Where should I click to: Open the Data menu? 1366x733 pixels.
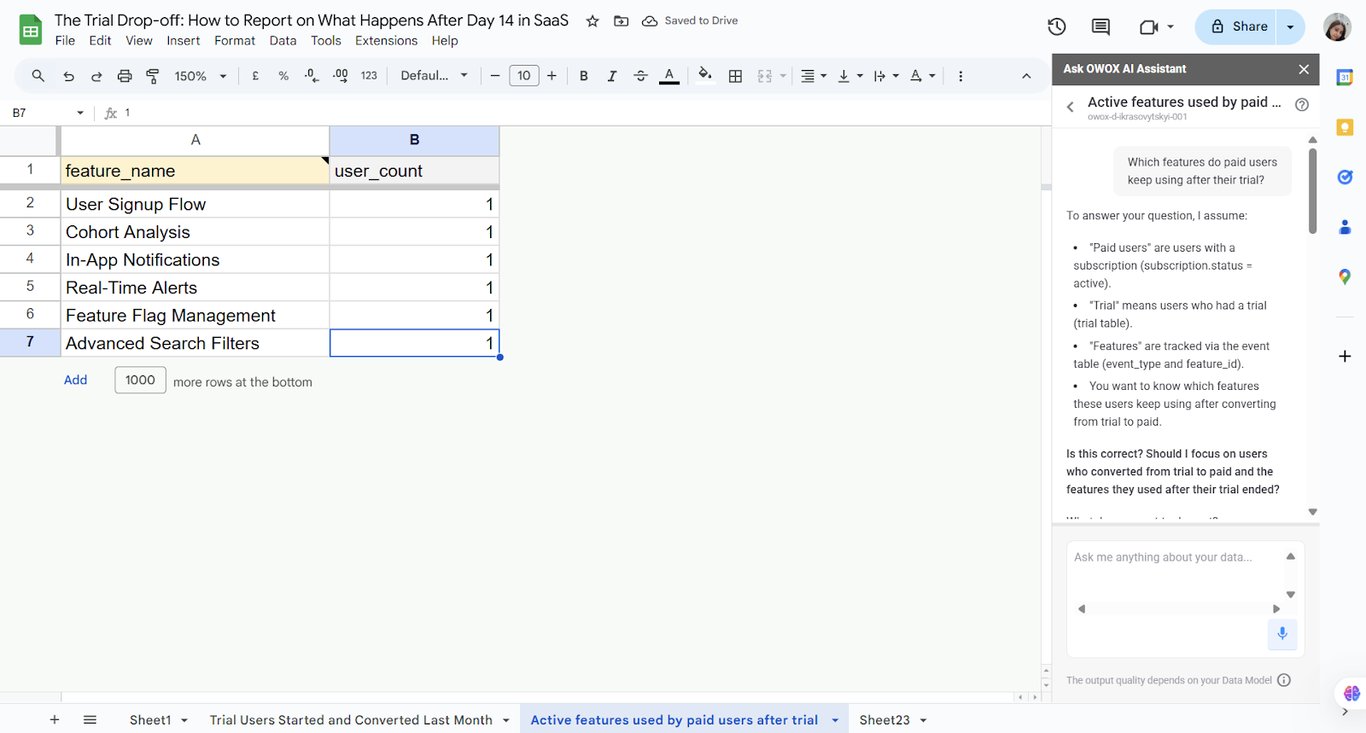point(283,41)
